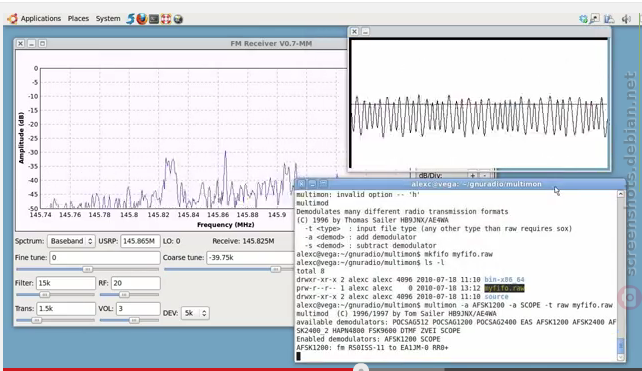
Task: Close the scope waveform window
Action: pyautogui.click(x=355, y=32)
